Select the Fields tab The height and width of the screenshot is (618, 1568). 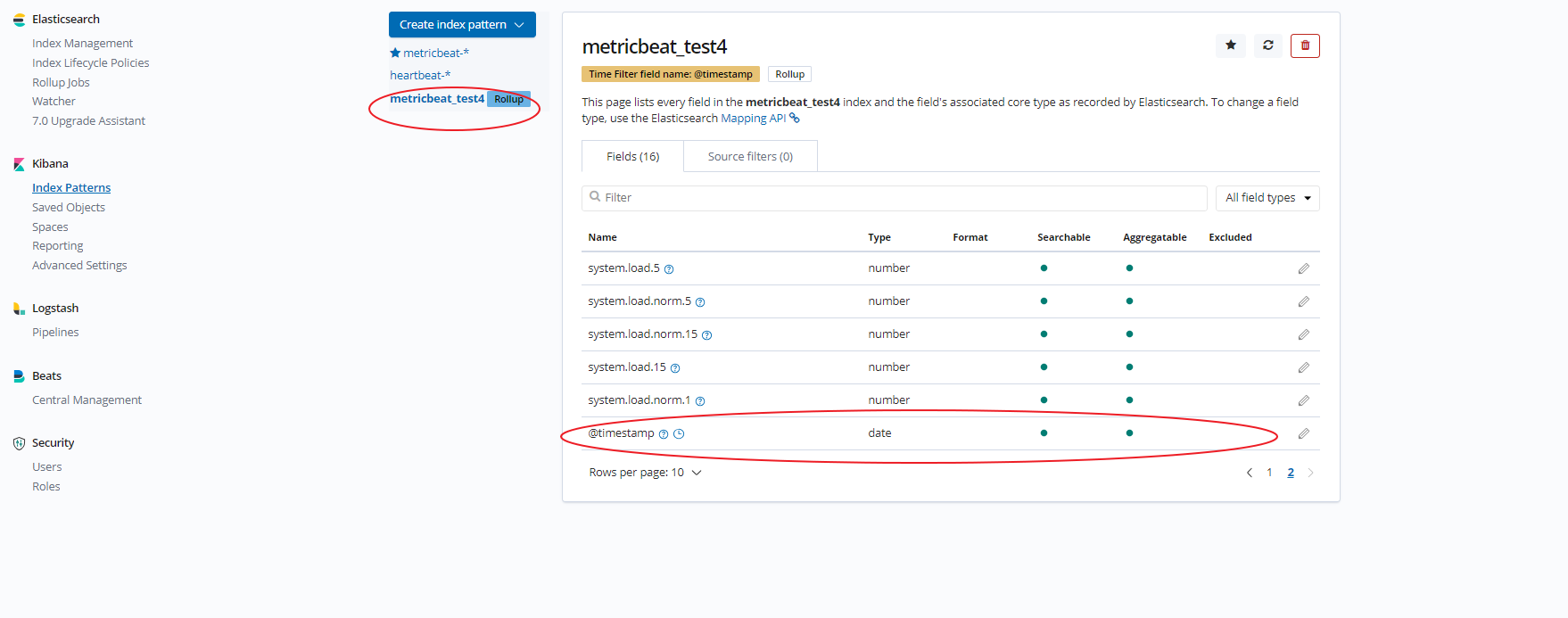pos(632,157)
